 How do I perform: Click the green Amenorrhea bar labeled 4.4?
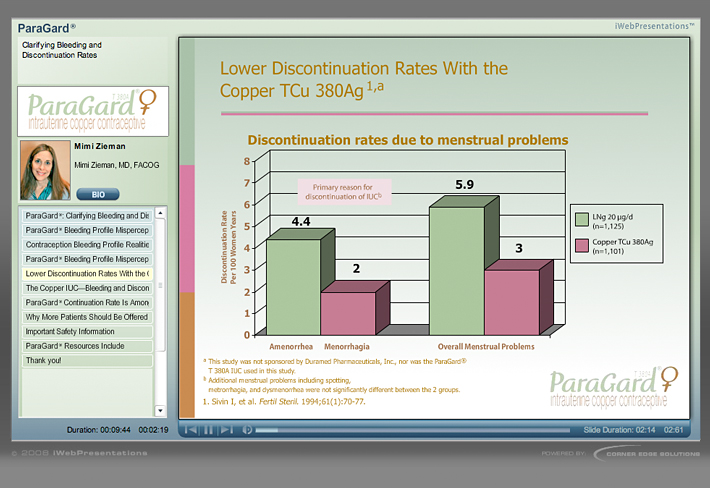coord(293,287)
